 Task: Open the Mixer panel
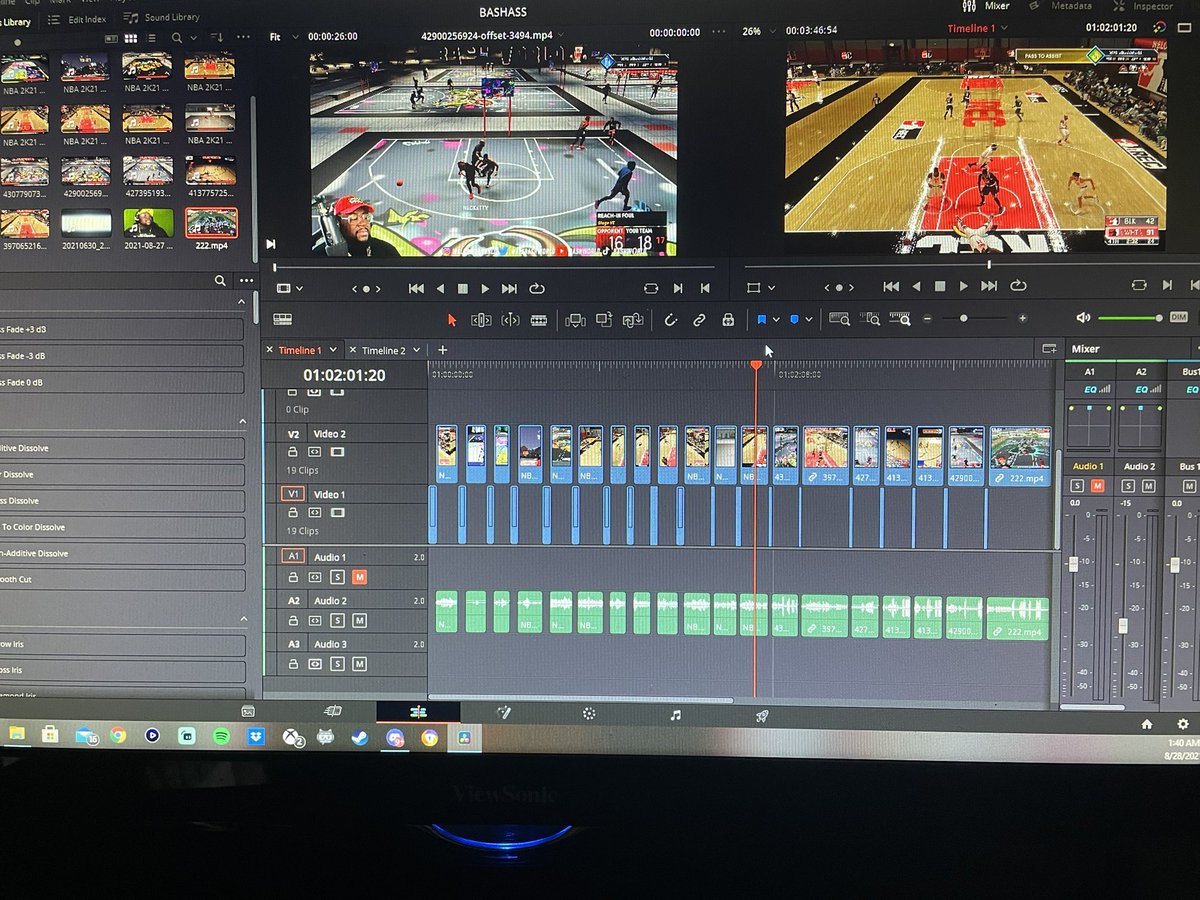[986, 6]
